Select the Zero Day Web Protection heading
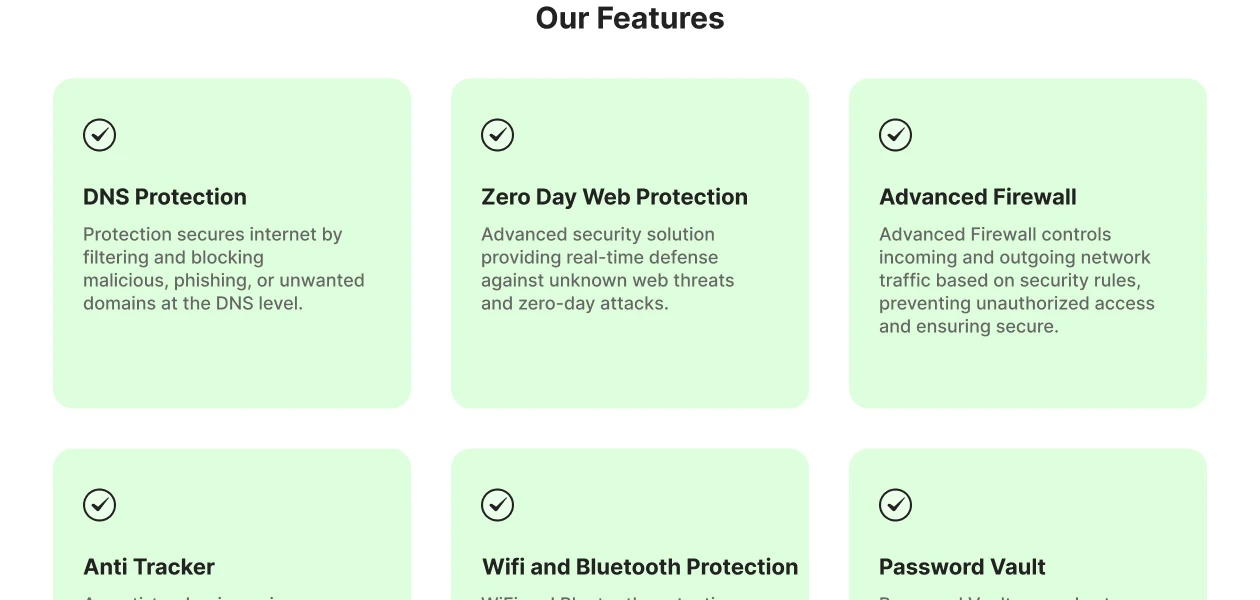The width and height of the screenshot is (1260, 600). pyautogui.click(x=614, y=197)
